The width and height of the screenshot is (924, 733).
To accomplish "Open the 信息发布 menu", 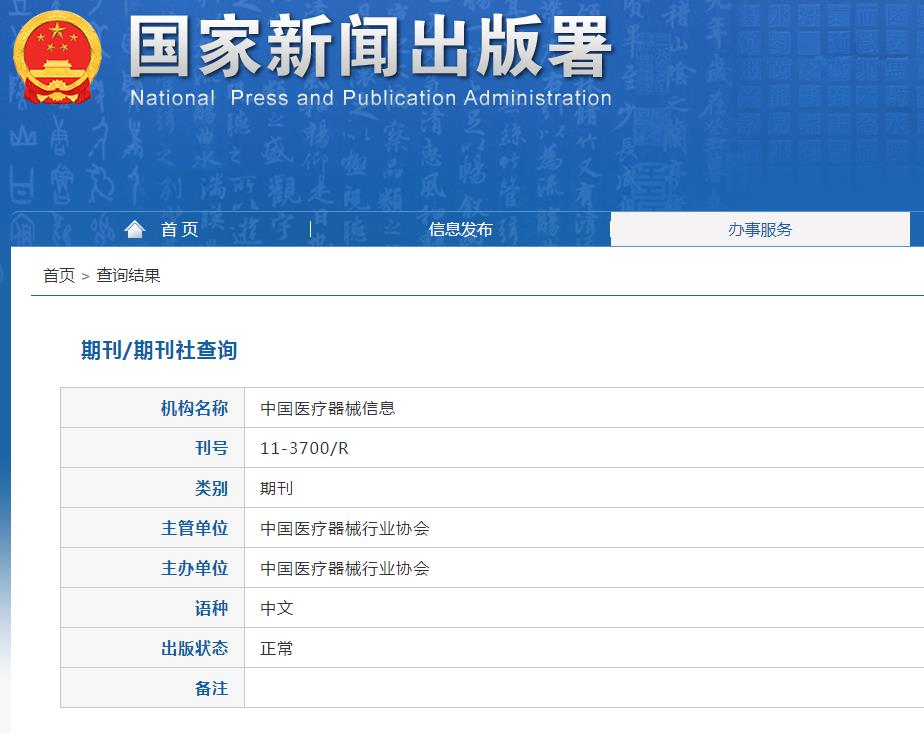I will pyautogui.click(x=460, y=228).
